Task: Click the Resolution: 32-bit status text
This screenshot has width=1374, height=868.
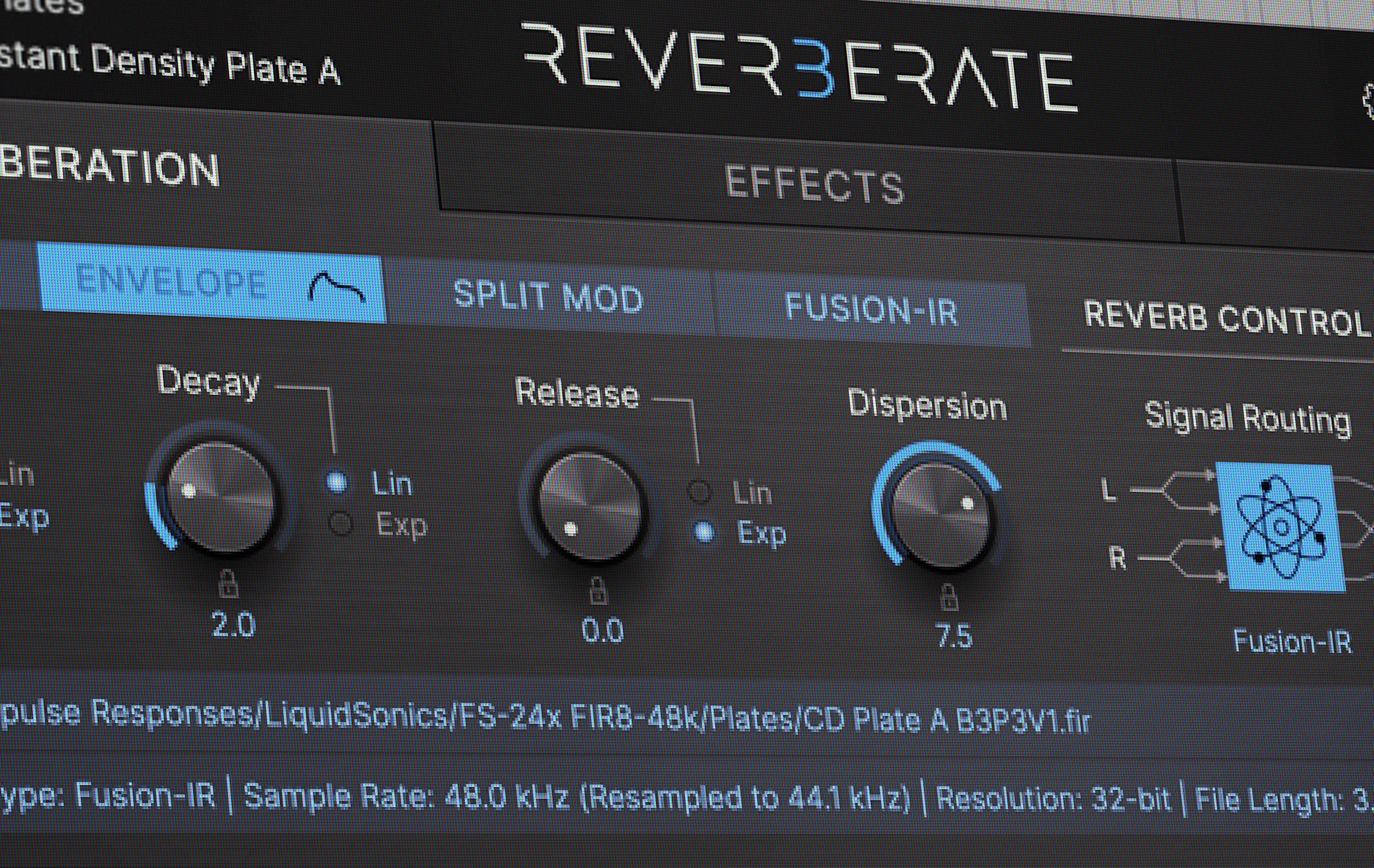Action: 1054,799
